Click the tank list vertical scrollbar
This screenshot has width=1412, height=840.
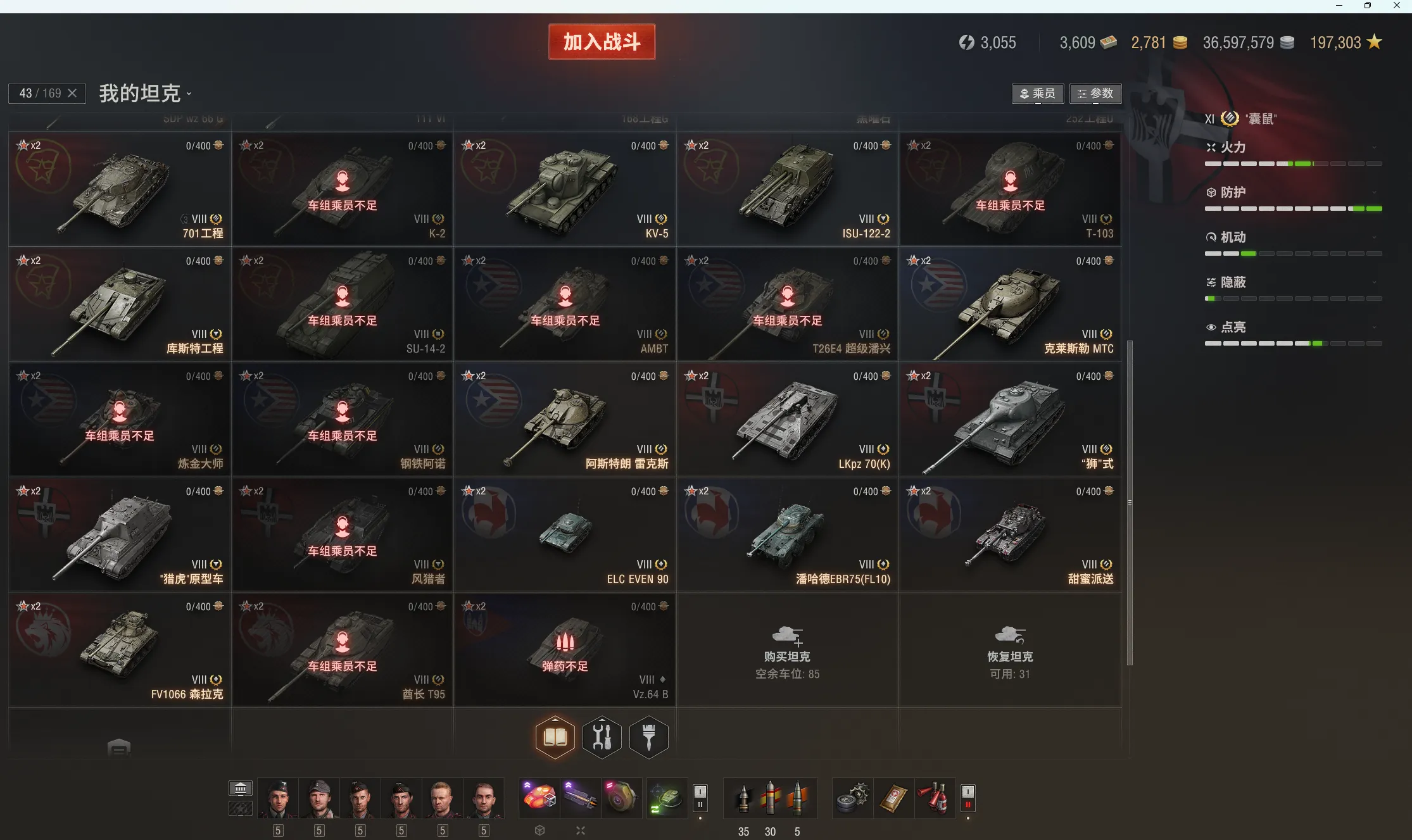click(x=1130, y=503)
